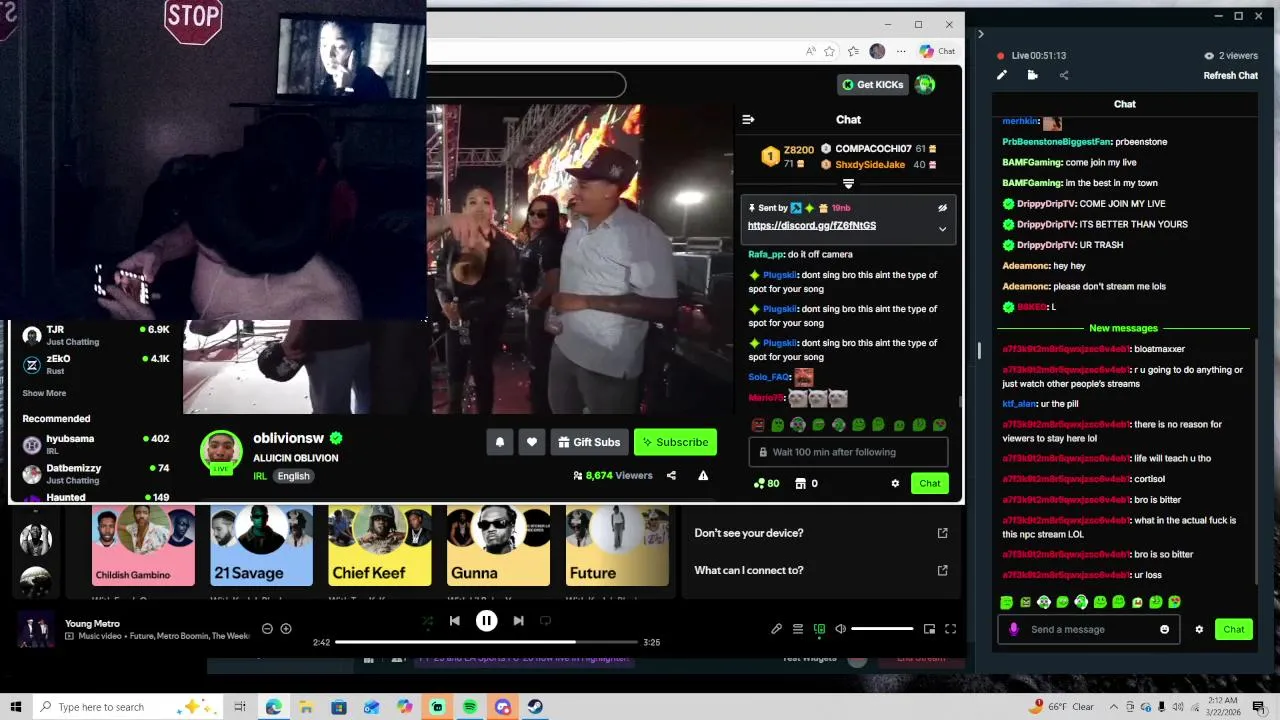1280x720 pixels.
Task: Expand the gift leaderboard arrow
Action: (x=848, y=184)
